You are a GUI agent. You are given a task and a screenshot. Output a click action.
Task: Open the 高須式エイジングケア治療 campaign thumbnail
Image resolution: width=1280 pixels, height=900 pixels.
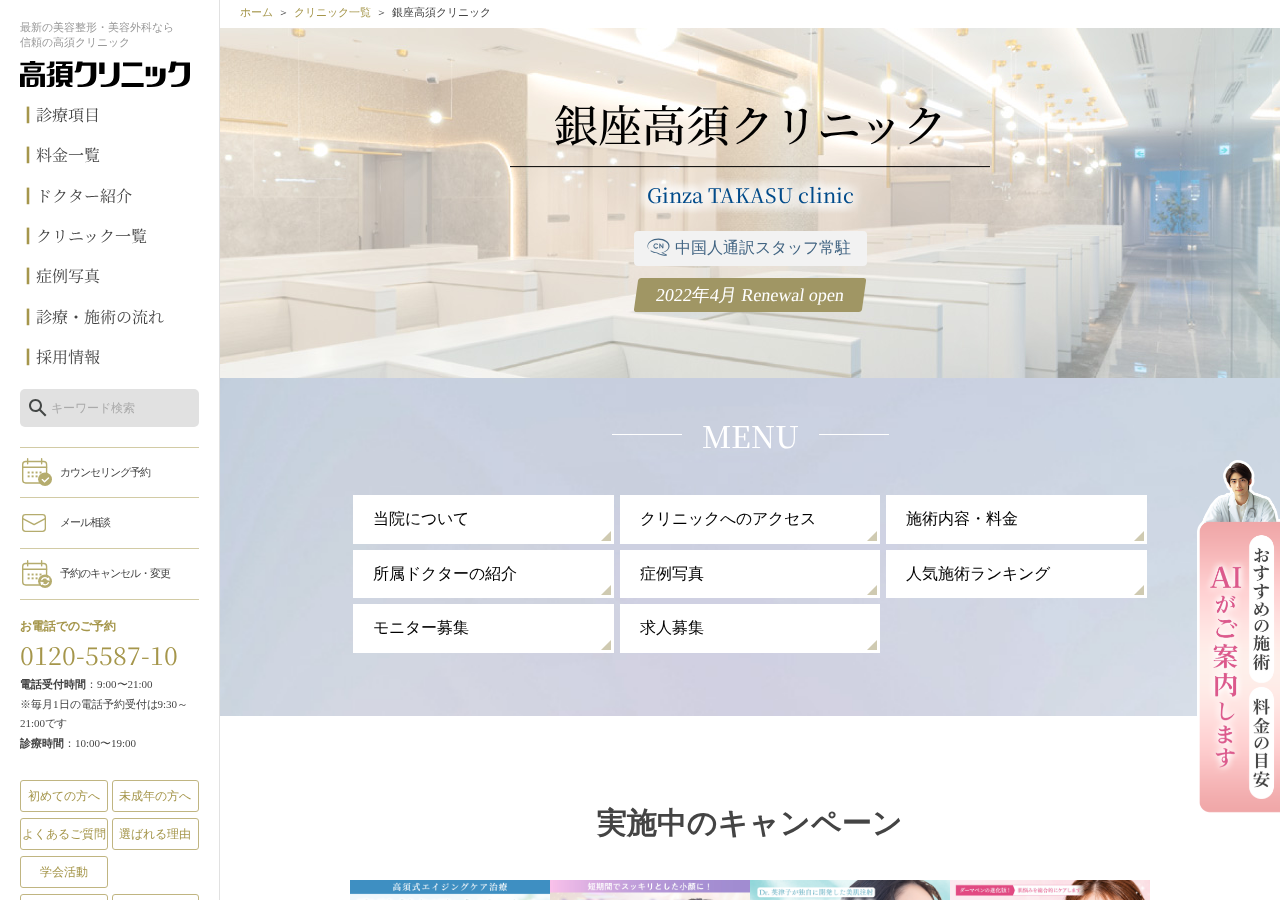coord(450,890)
